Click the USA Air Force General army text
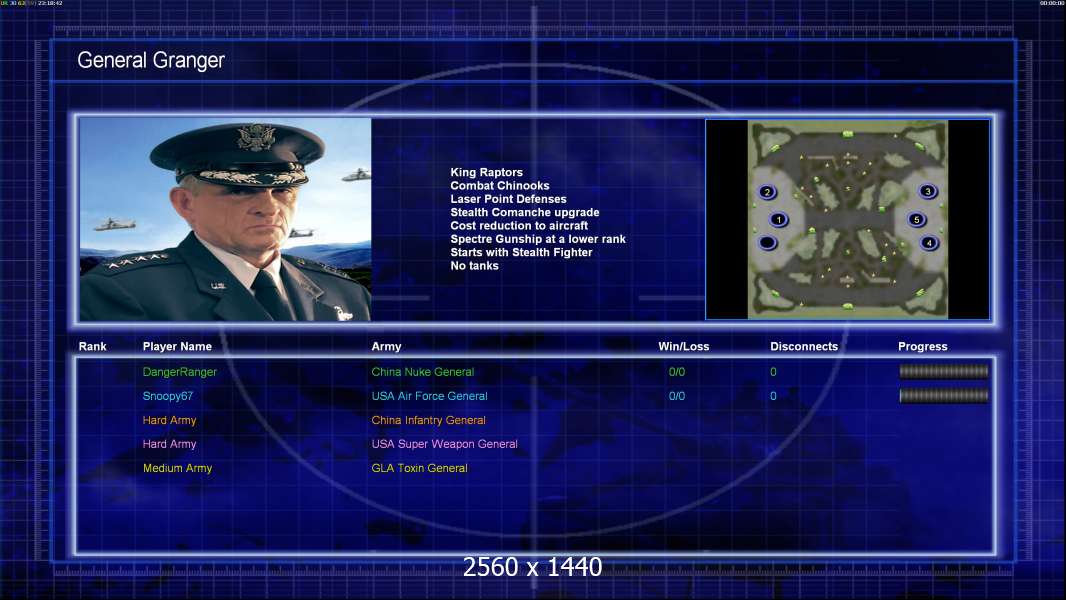The image size is (1066, 600). click(x=429, y=396)
